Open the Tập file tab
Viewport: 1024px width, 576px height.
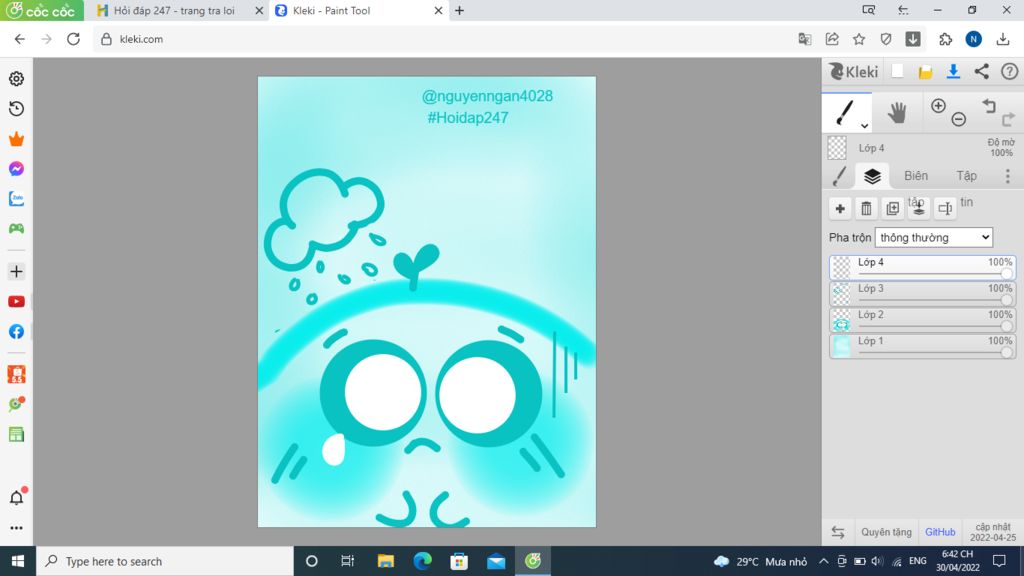[x=967, y=176]
